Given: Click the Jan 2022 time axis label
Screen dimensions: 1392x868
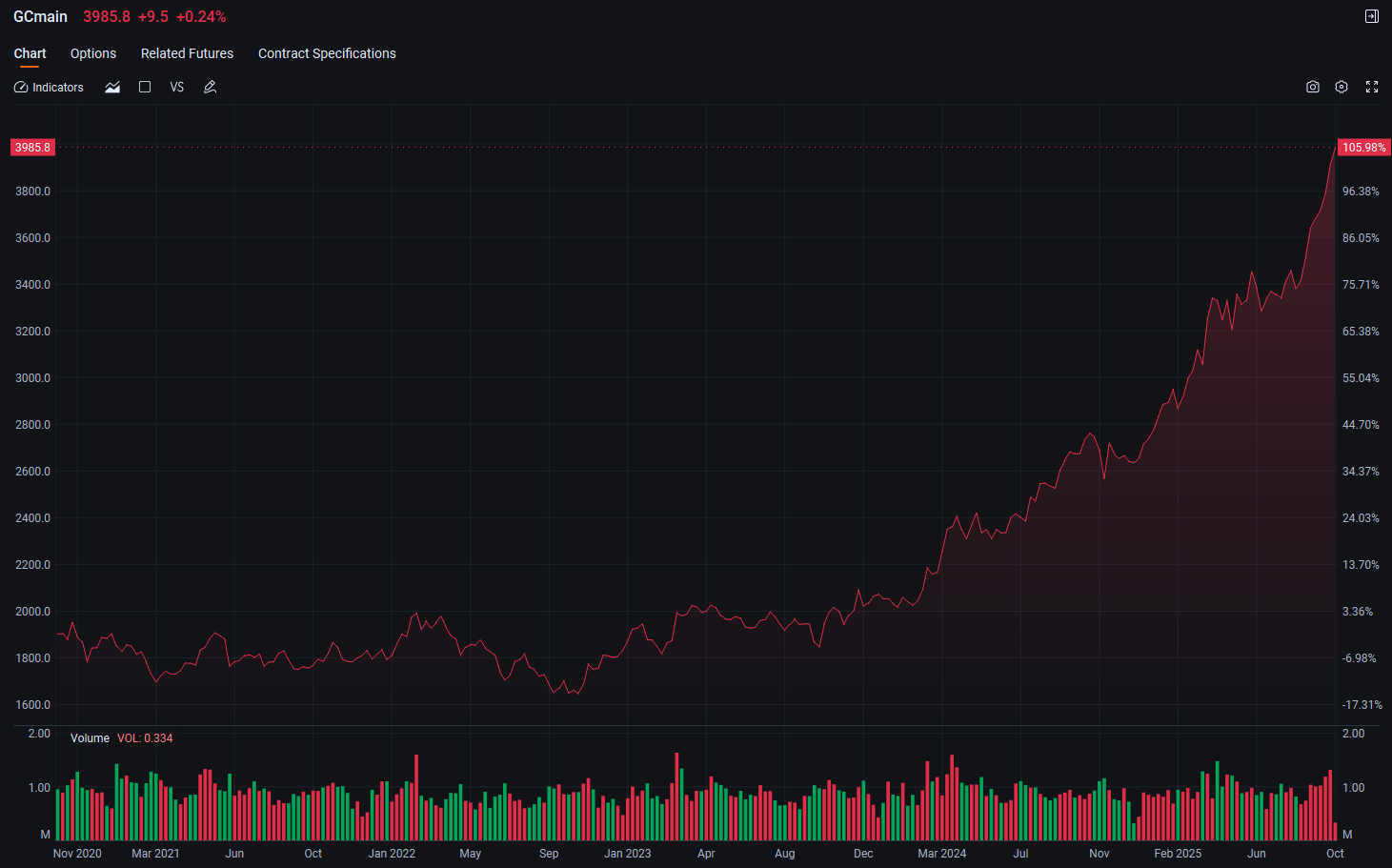Looking at the screenshot, I should click(392, 854).
